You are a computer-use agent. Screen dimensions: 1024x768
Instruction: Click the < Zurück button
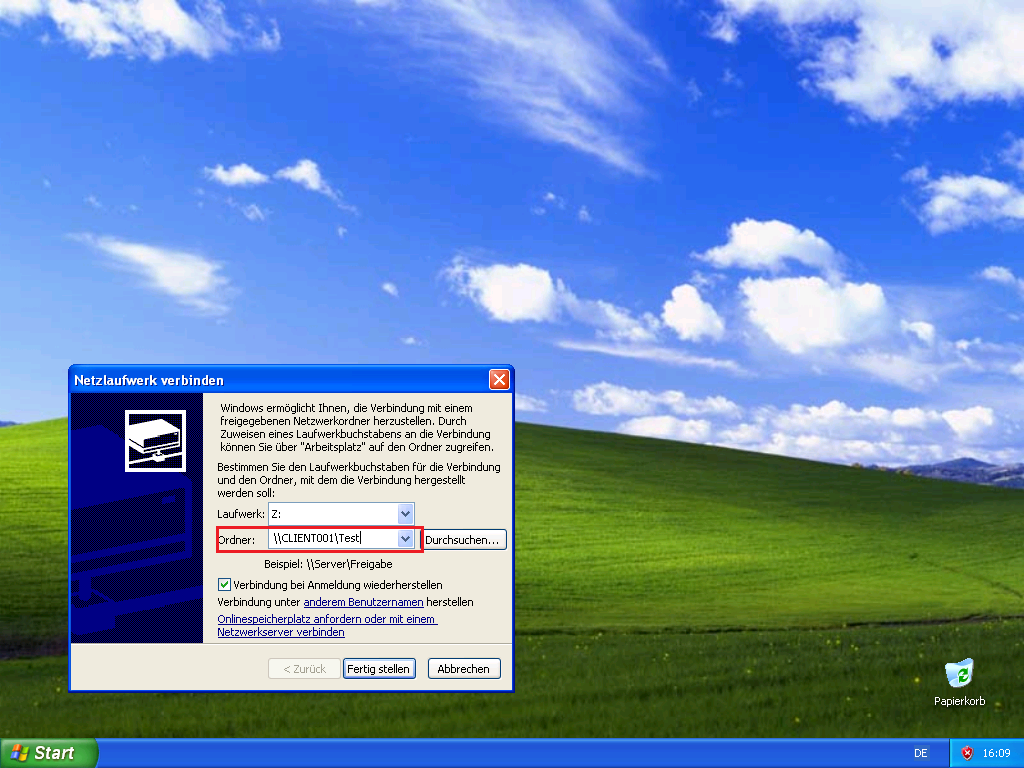[x=304, y=669]
